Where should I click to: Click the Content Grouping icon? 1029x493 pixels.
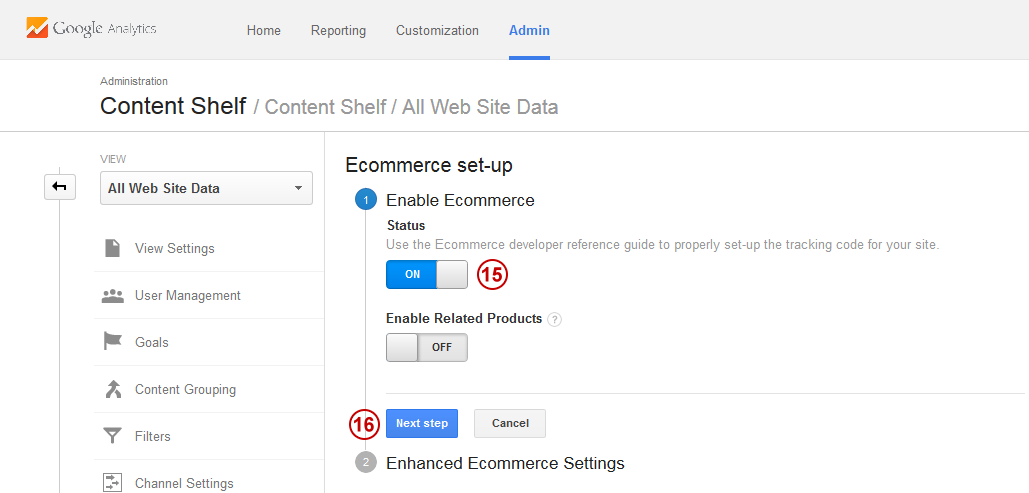coord(113,389)
